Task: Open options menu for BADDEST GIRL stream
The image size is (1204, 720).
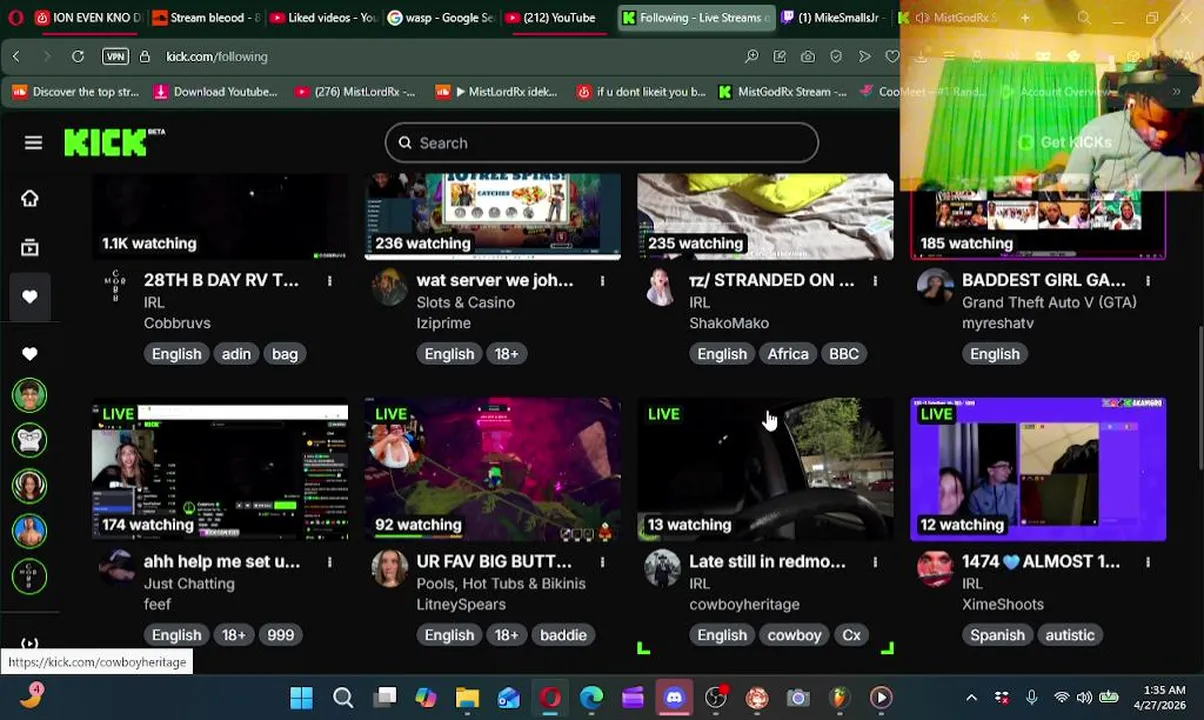Action: click(x=1148, y=281)
